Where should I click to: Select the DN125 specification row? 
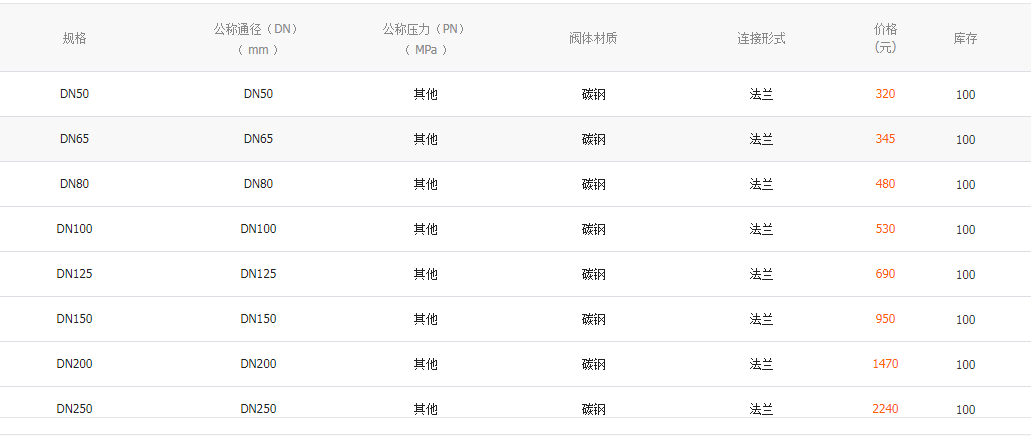(x=74, y=274)
